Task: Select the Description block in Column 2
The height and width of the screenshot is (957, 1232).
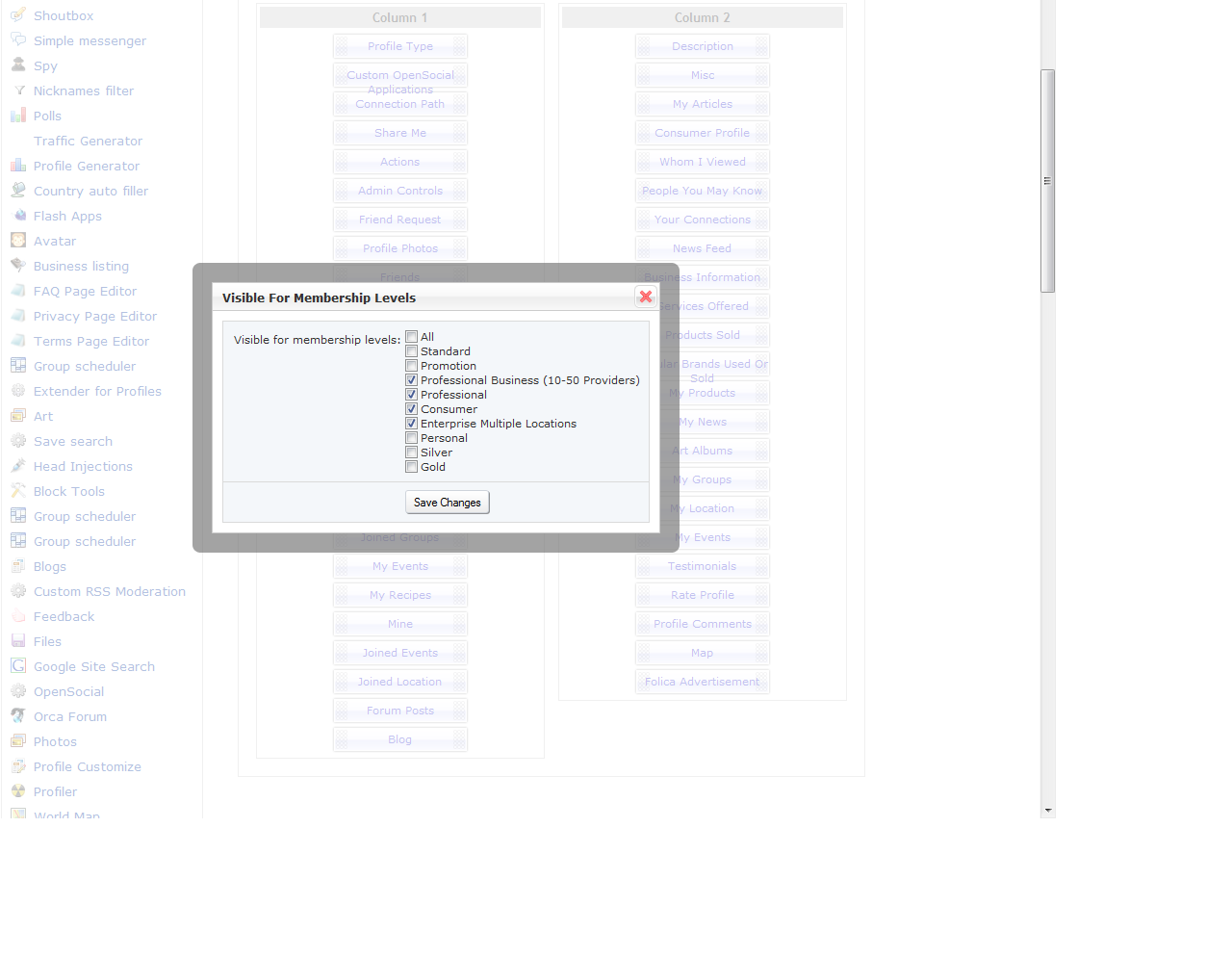Action: 703,46
